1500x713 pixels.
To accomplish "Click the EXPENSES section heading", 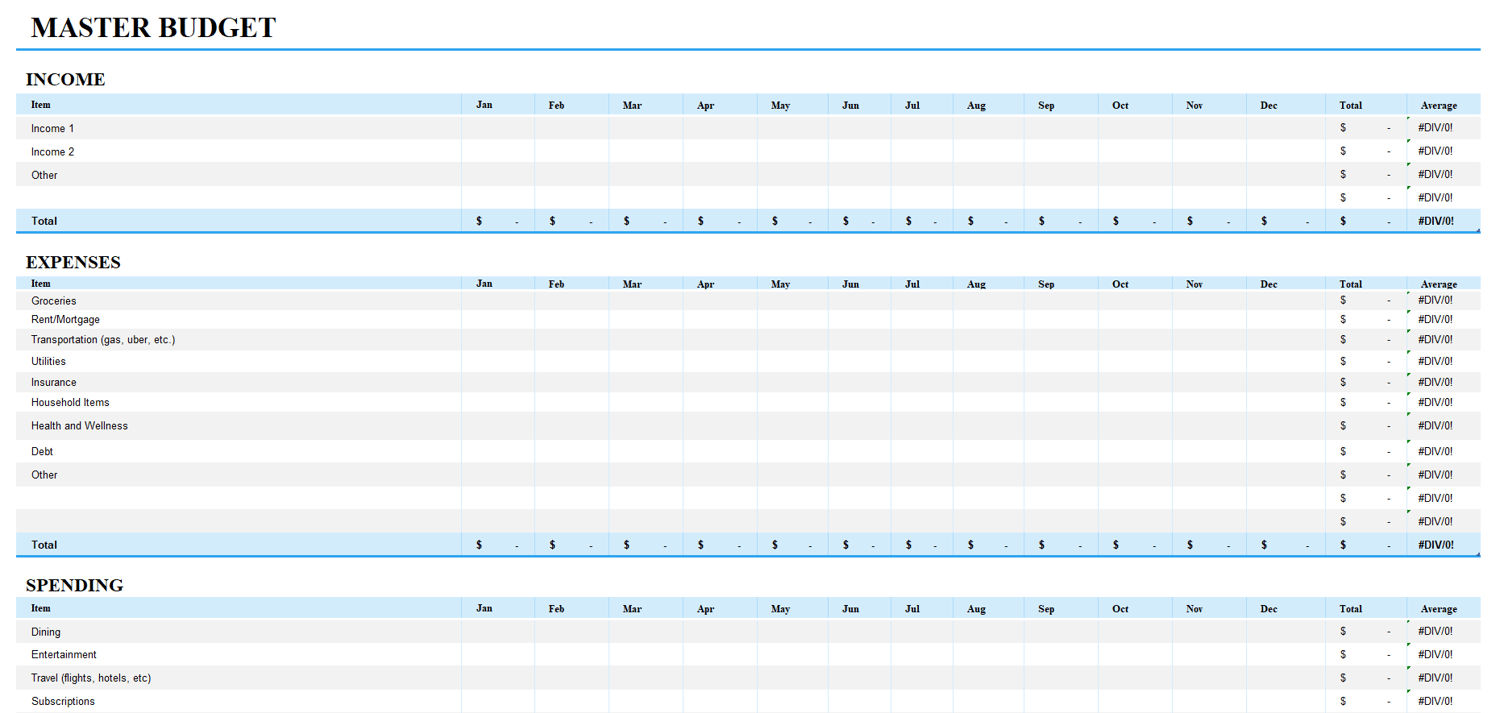I will click(73, 262).
